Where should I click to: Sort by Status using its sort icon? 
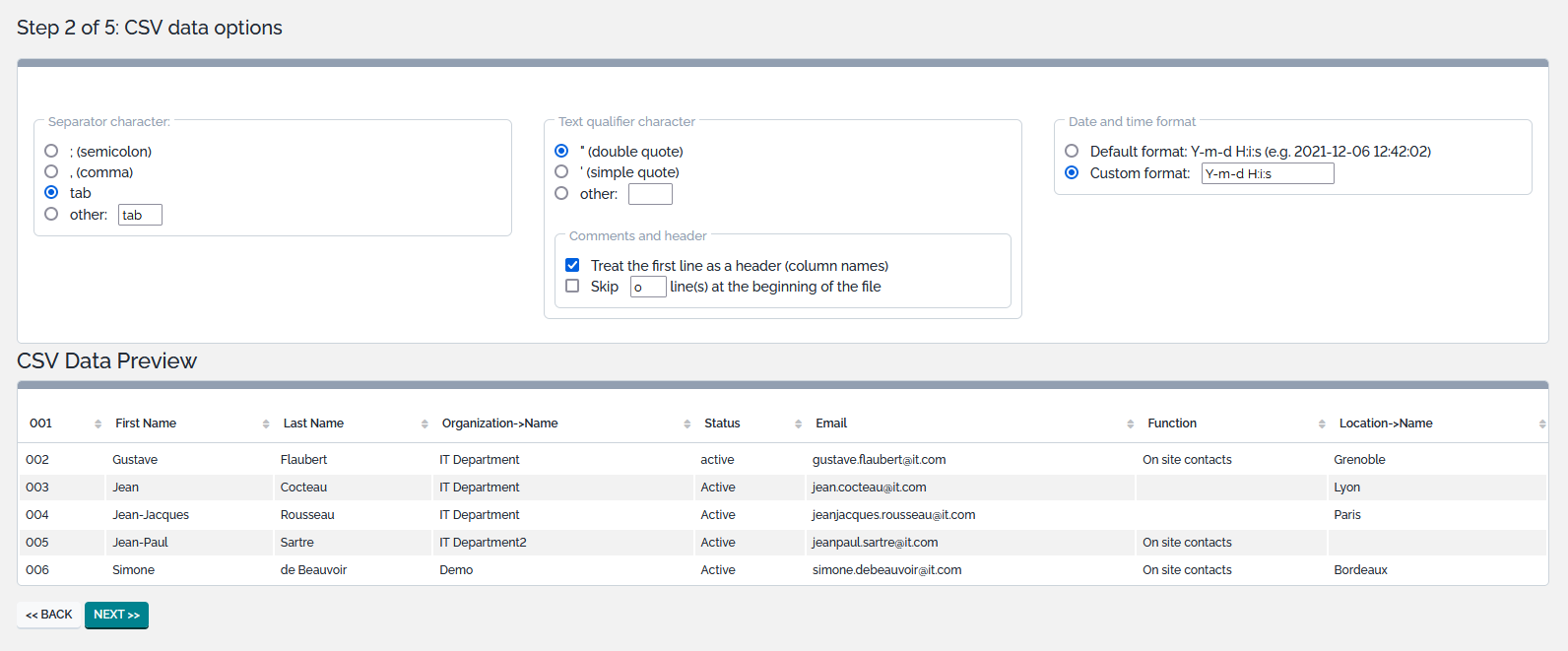coord(798,423)
